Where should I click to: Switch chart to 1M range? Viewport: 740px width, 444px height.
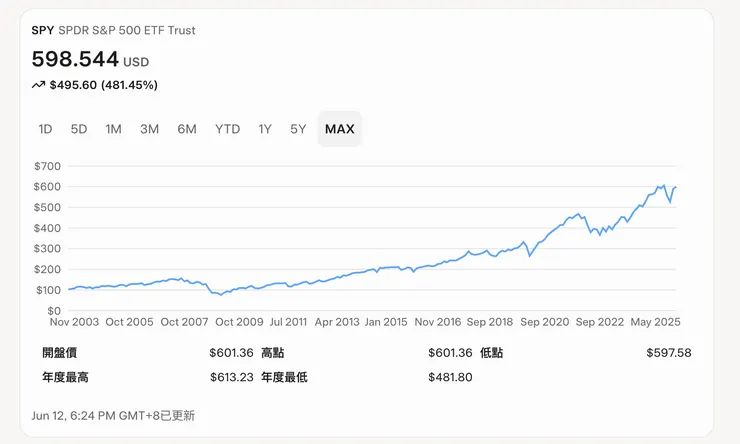click(113, 129)
